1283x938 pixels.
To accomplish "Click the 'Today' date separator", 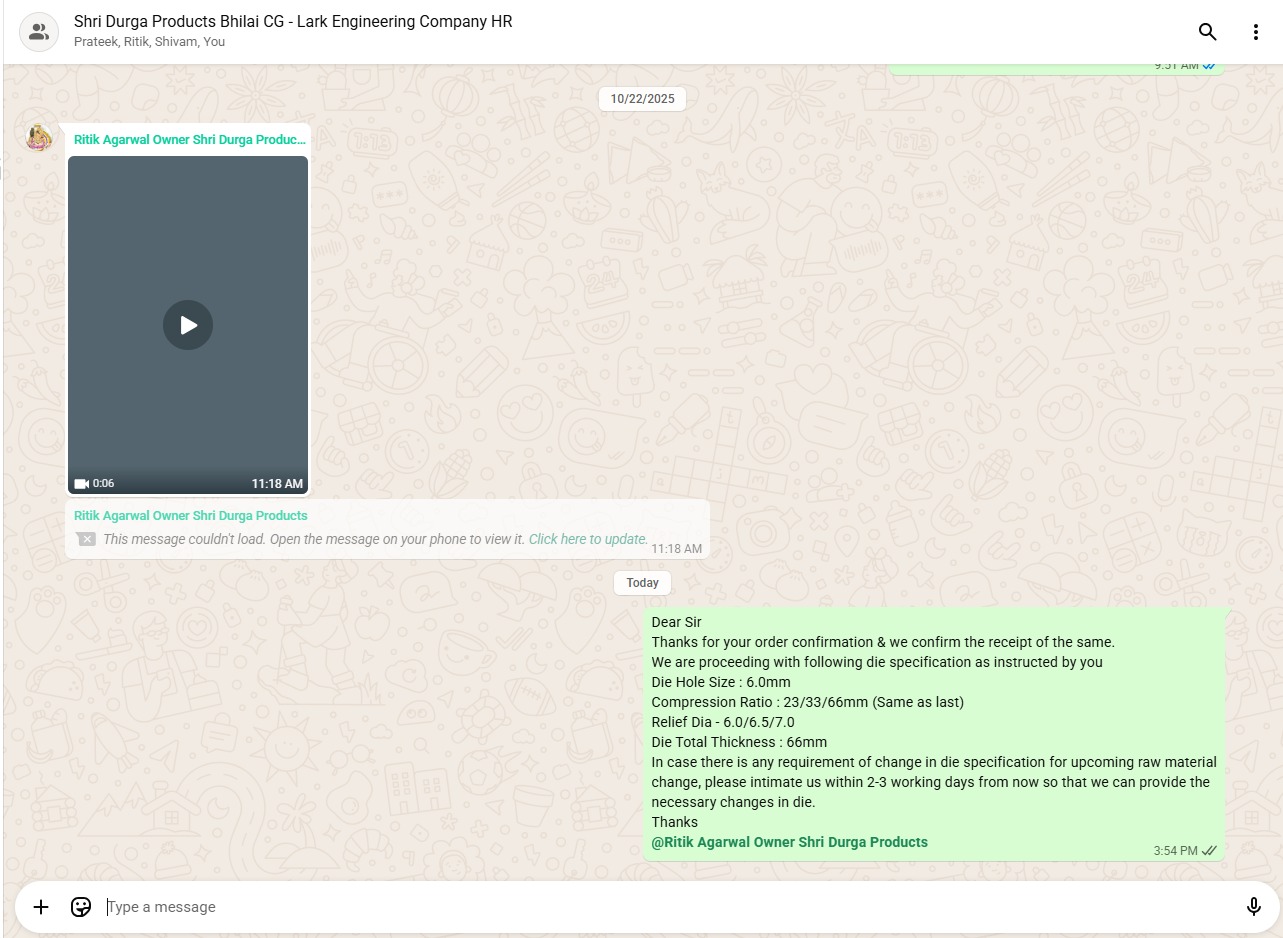I will (642, 583).
